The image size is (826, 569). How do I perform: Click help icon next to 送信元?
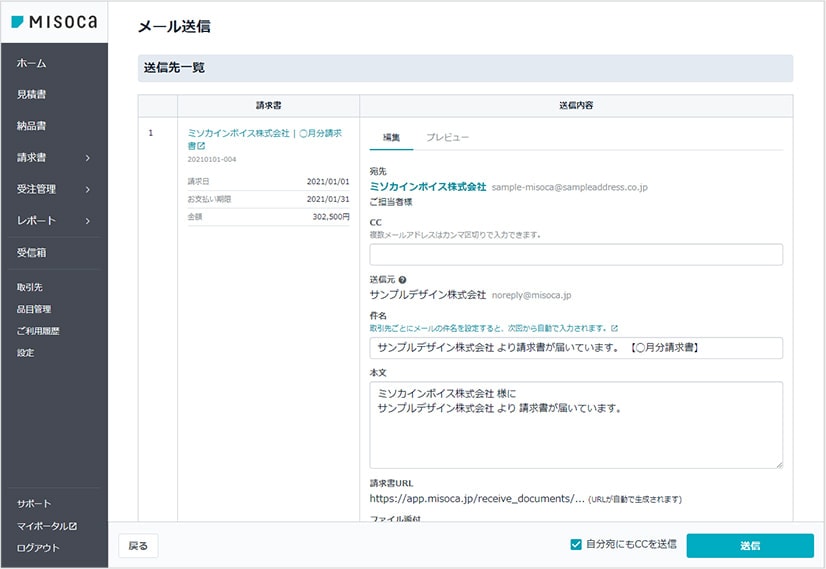point(402,280)
